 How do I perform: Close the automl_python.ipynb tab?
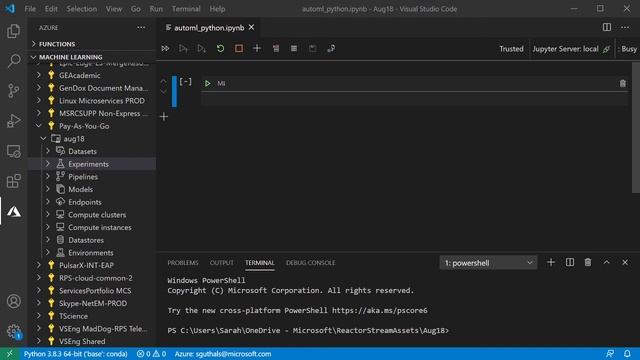(x=251, y=27)
